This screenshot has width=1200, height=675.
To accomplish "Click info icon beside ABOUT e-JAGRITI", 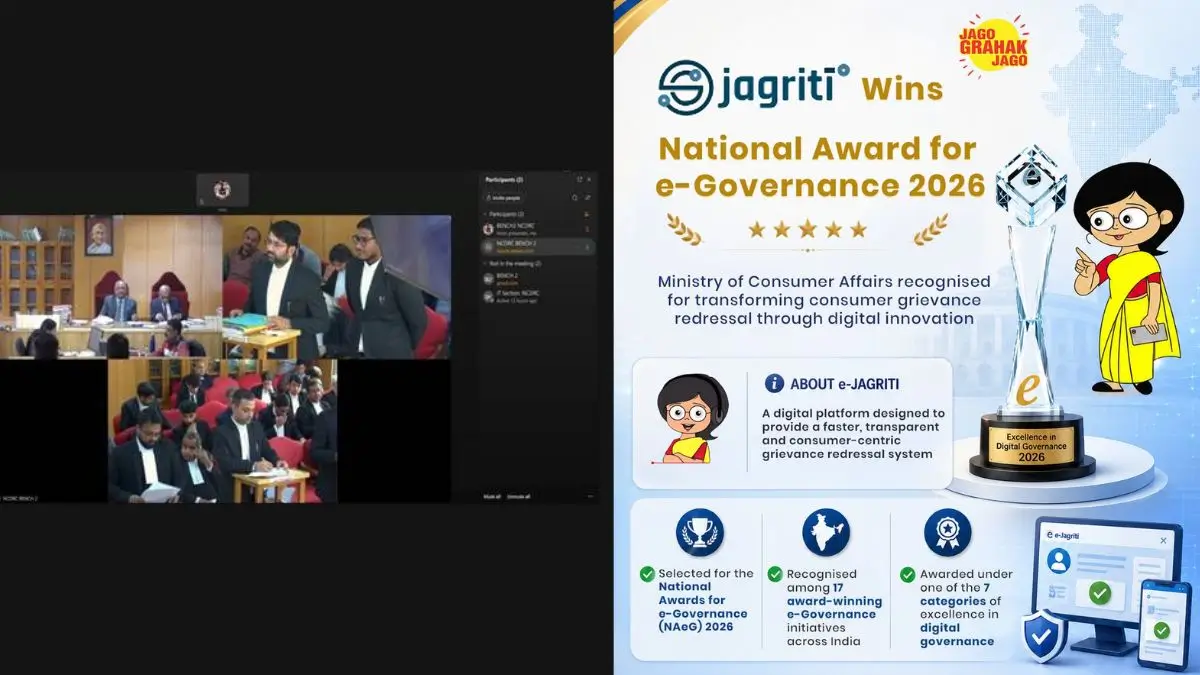I will [x=773, y=383].
